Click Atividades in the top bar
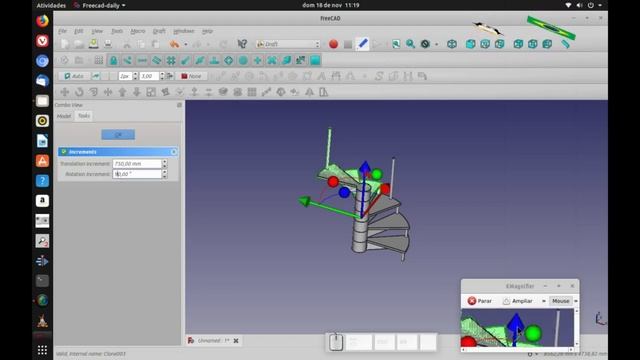 (x=51, y=5)
